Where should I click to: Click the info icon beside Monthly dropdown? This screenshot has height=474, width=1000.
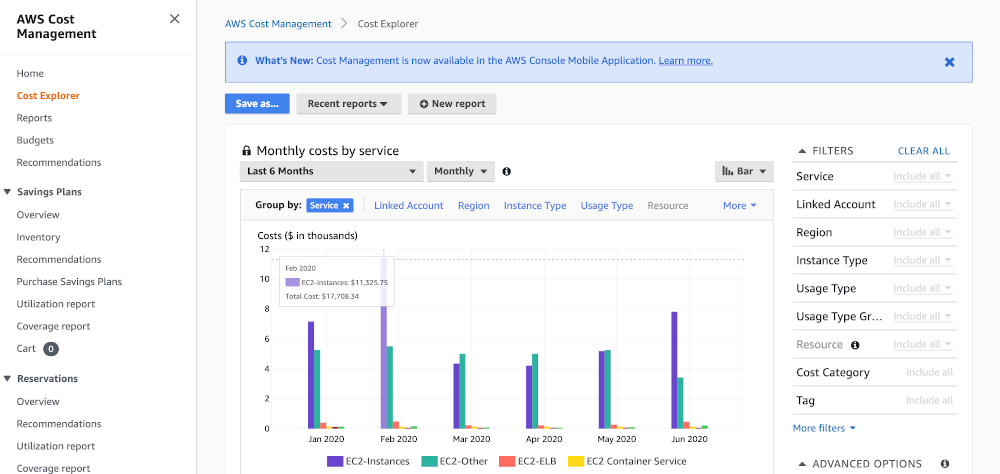pyautogui.click(x=506, y=172)
